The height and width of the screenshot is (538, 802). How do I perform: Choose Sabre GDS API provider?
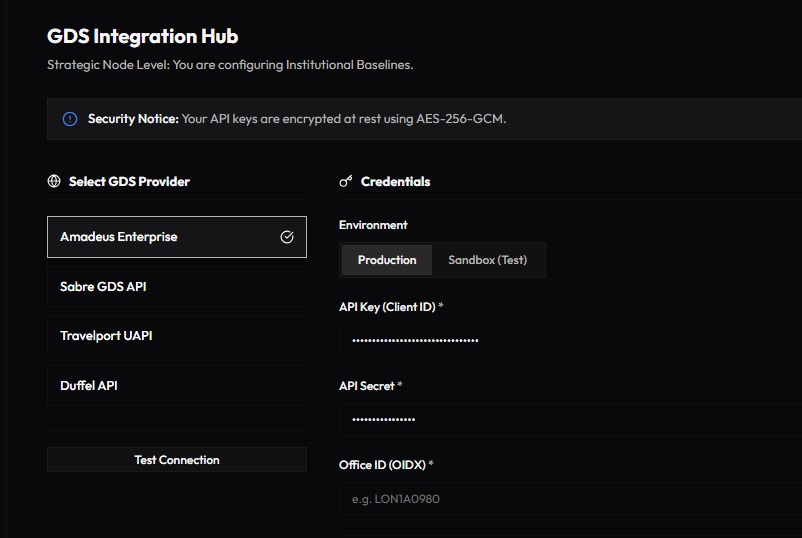click(x=177, y=286)
